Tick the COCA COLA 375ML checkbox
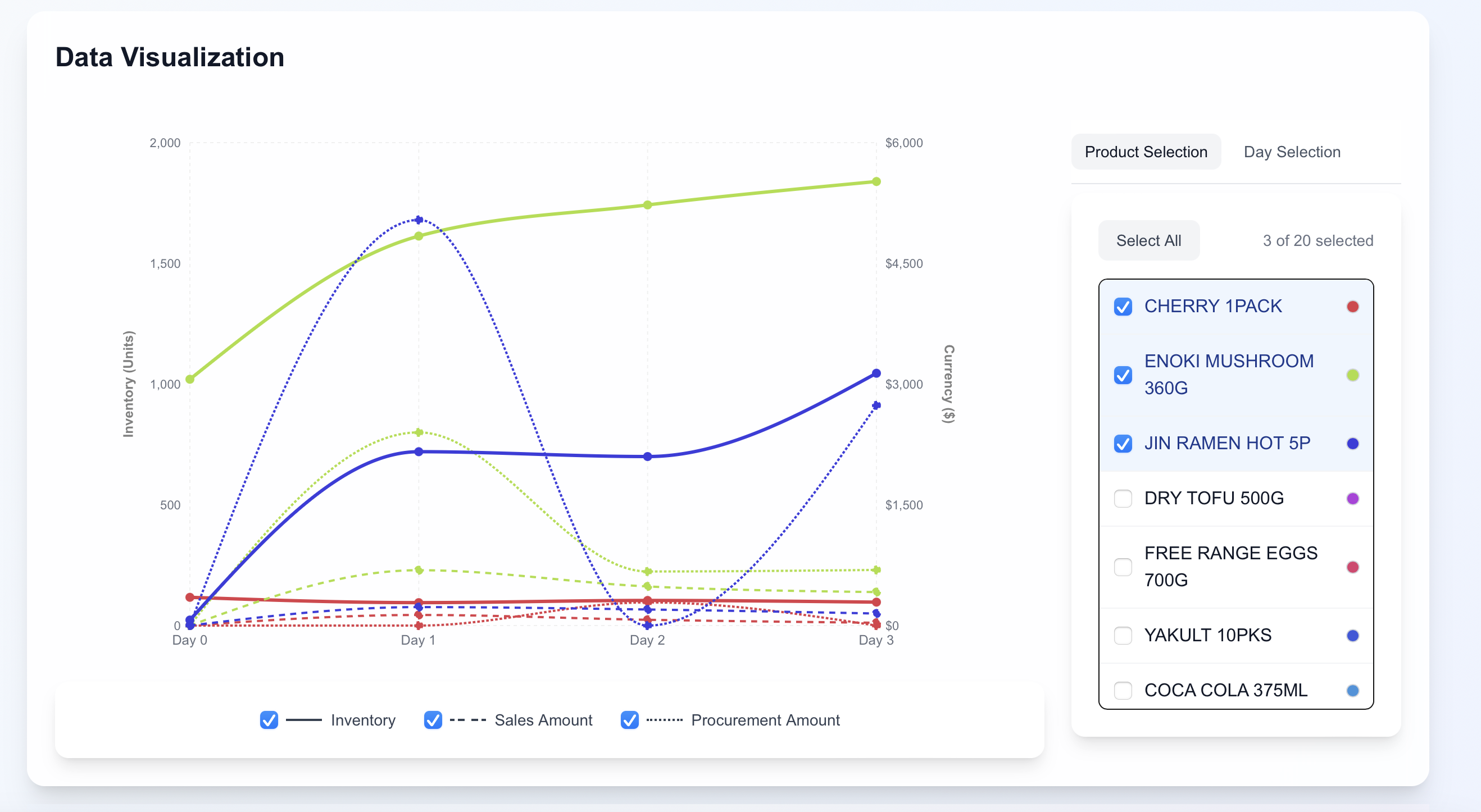Viewport: 1481px width, 812px height. click(1122, 690)
